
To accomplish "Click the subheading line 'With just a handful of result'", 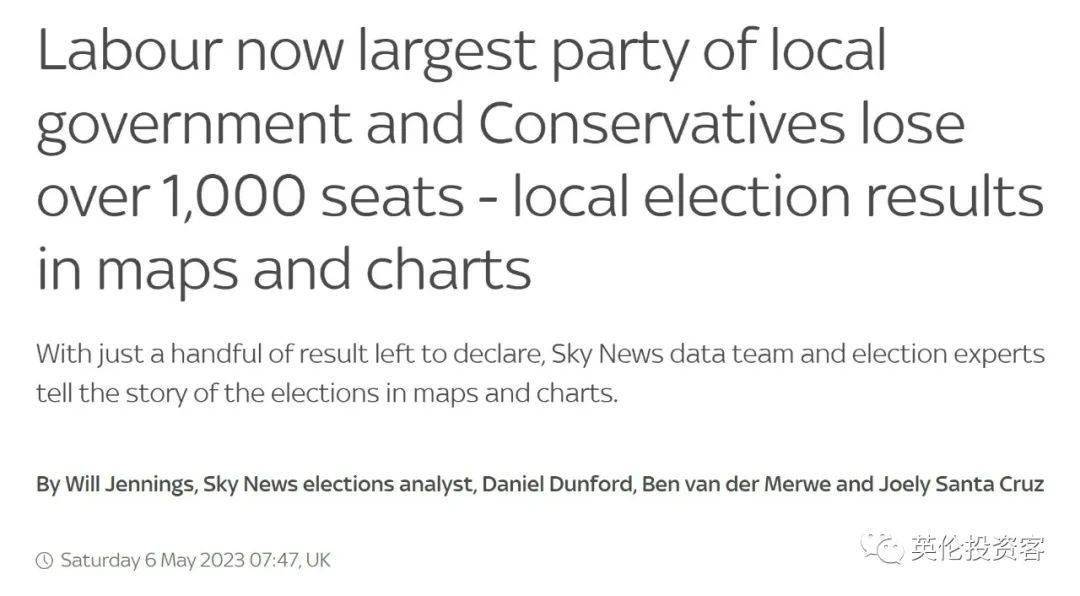I will coord(541,354).
